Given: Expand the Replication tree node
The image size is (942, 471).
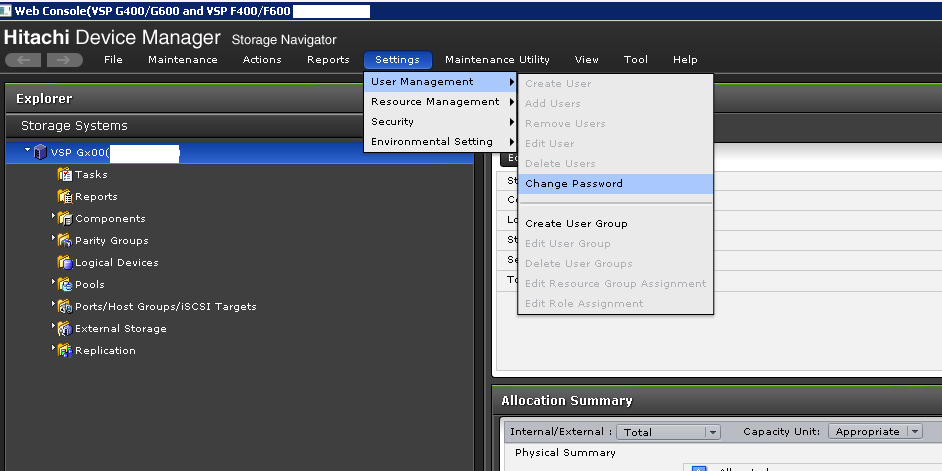Looking at the screenshot, I should 53,347.
